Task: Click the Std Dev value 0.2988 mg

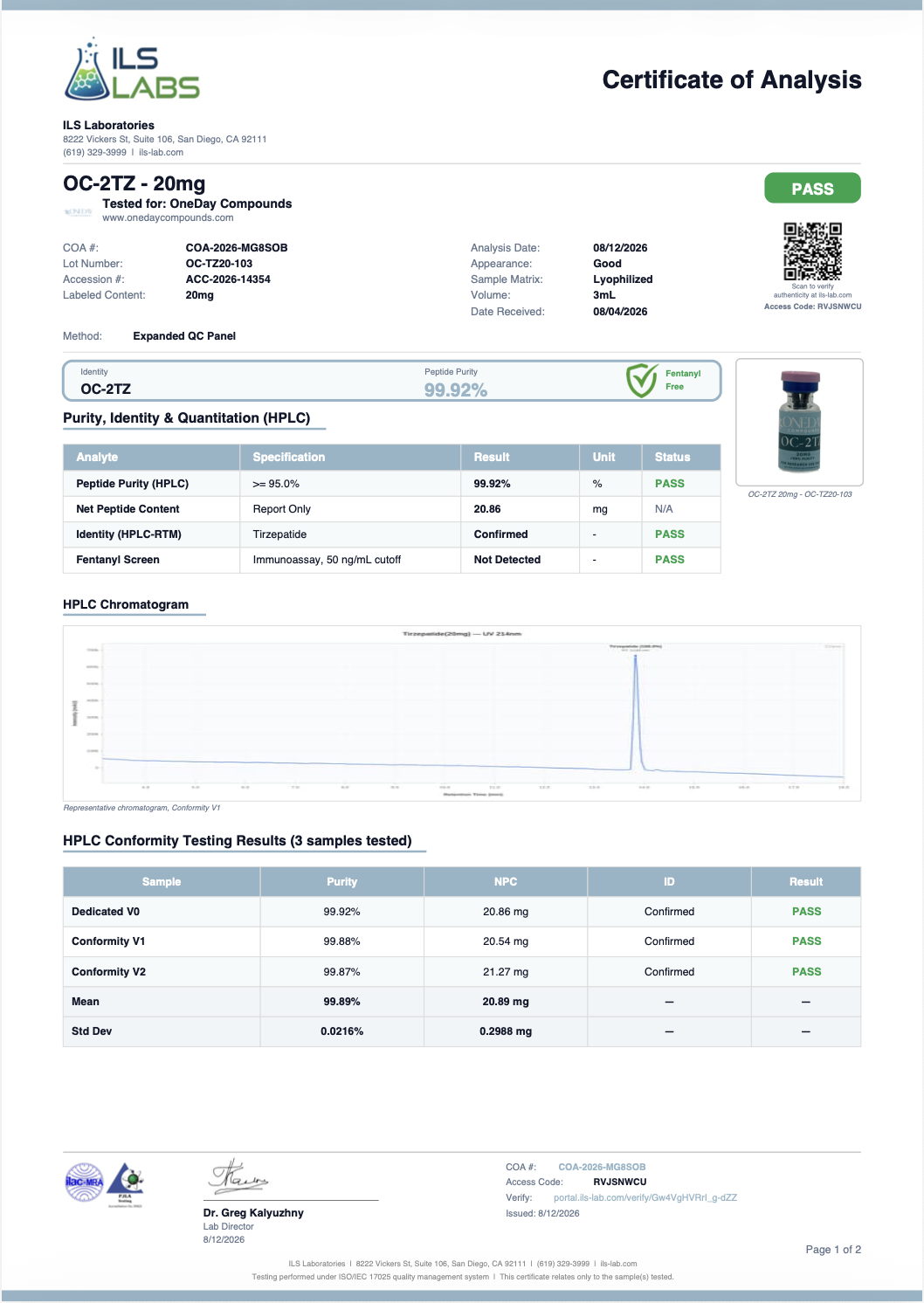Action: pyautogui.click(x=506, y=1031)
